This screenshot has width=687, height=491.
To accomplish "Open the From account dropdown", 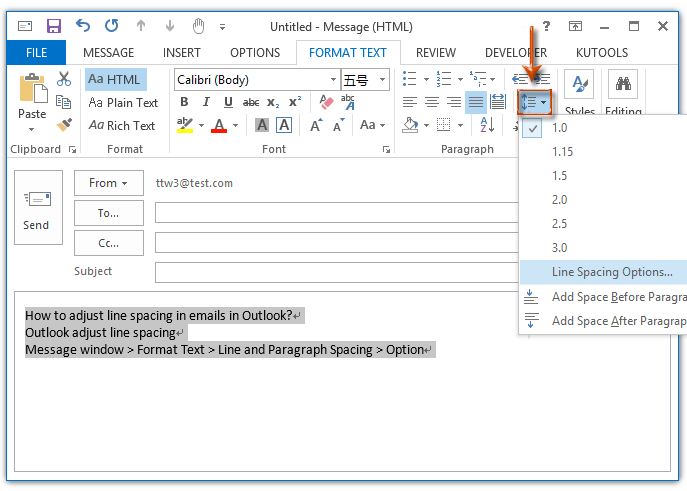I will 108,183.
